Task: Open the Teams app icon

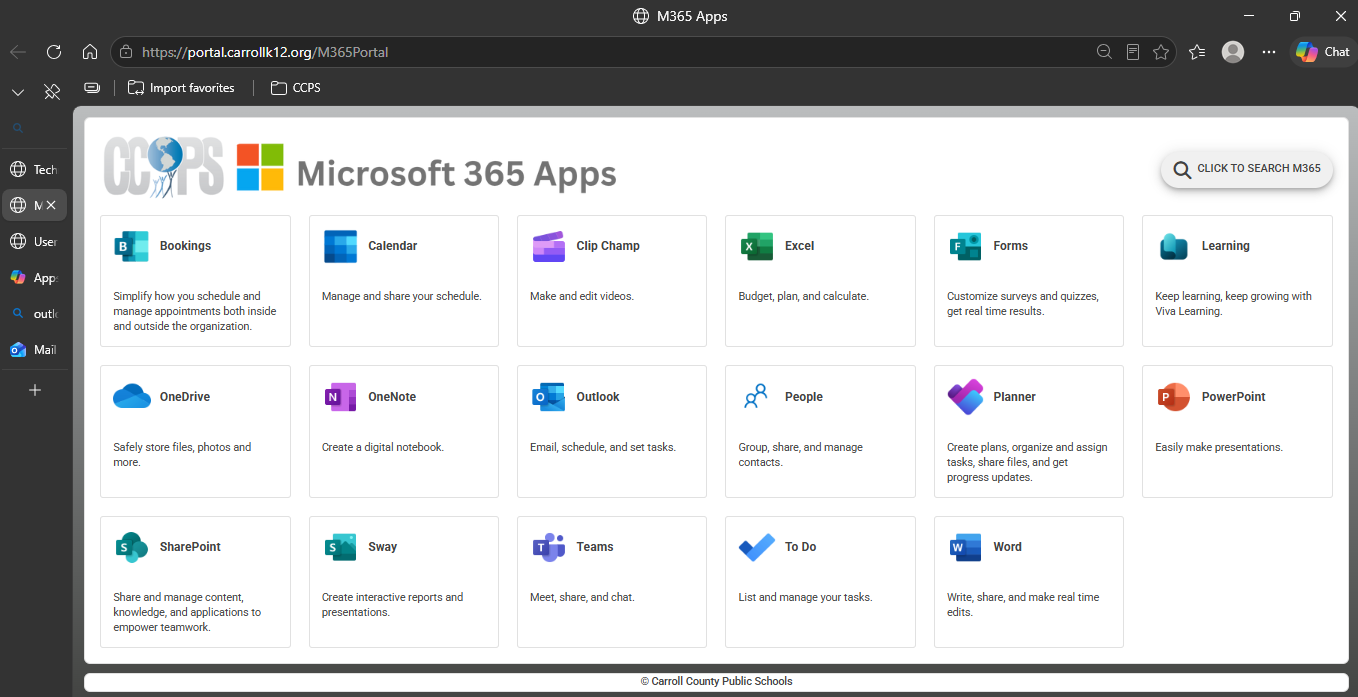Action: click(x=548, y=547)
